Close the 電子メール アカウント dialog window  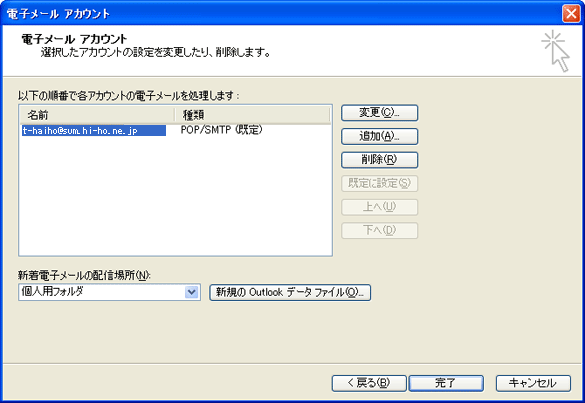coord(571,14)
